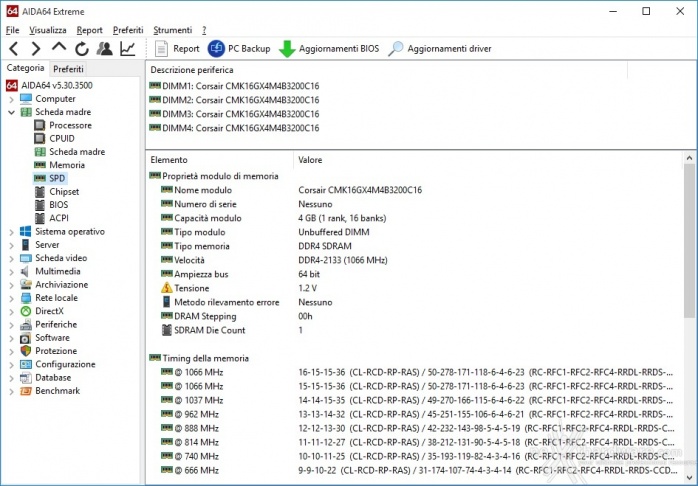Open the File menu
This screenshot has width=698, height=486.
pyautogui.click(x=12, y=30)
